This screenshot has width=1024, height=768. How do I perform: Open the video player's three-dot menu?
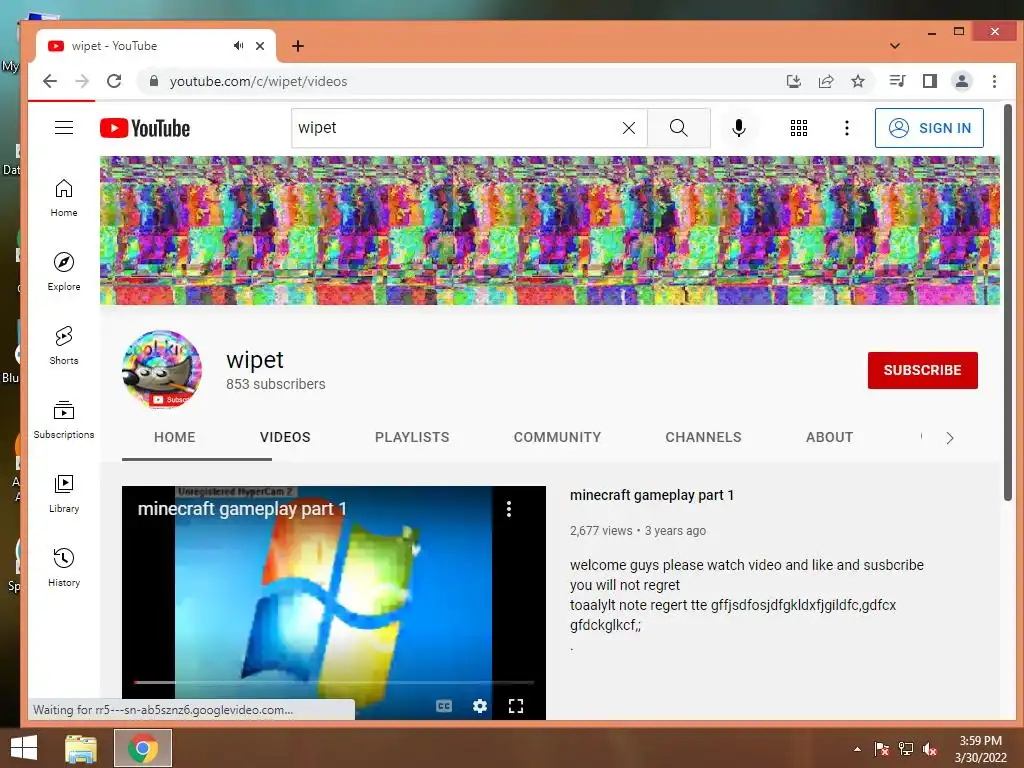509,509
